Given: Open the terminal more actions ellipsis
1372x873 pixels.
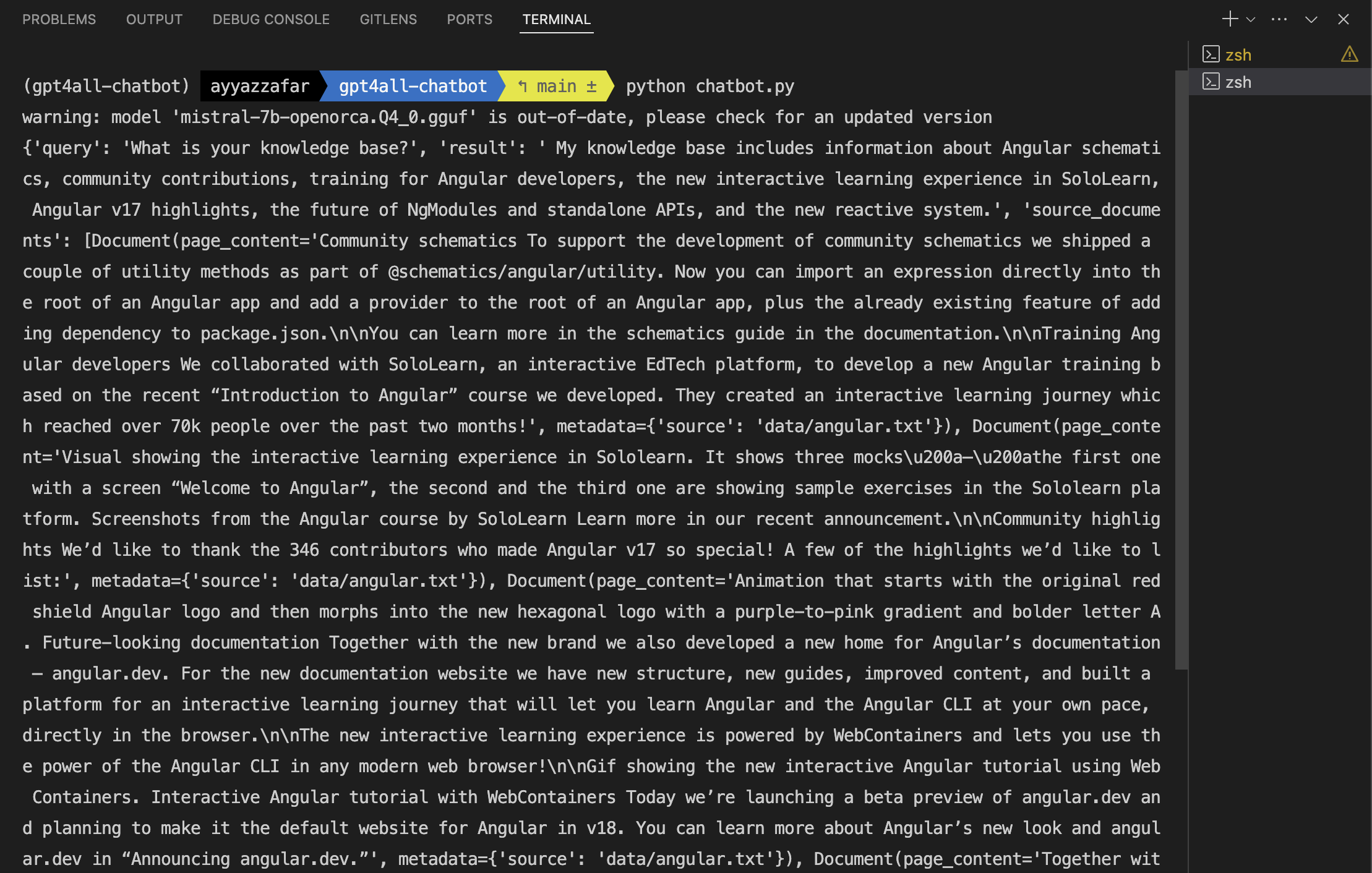Looking at the screenshot, I should click(x=1279, y=19).
